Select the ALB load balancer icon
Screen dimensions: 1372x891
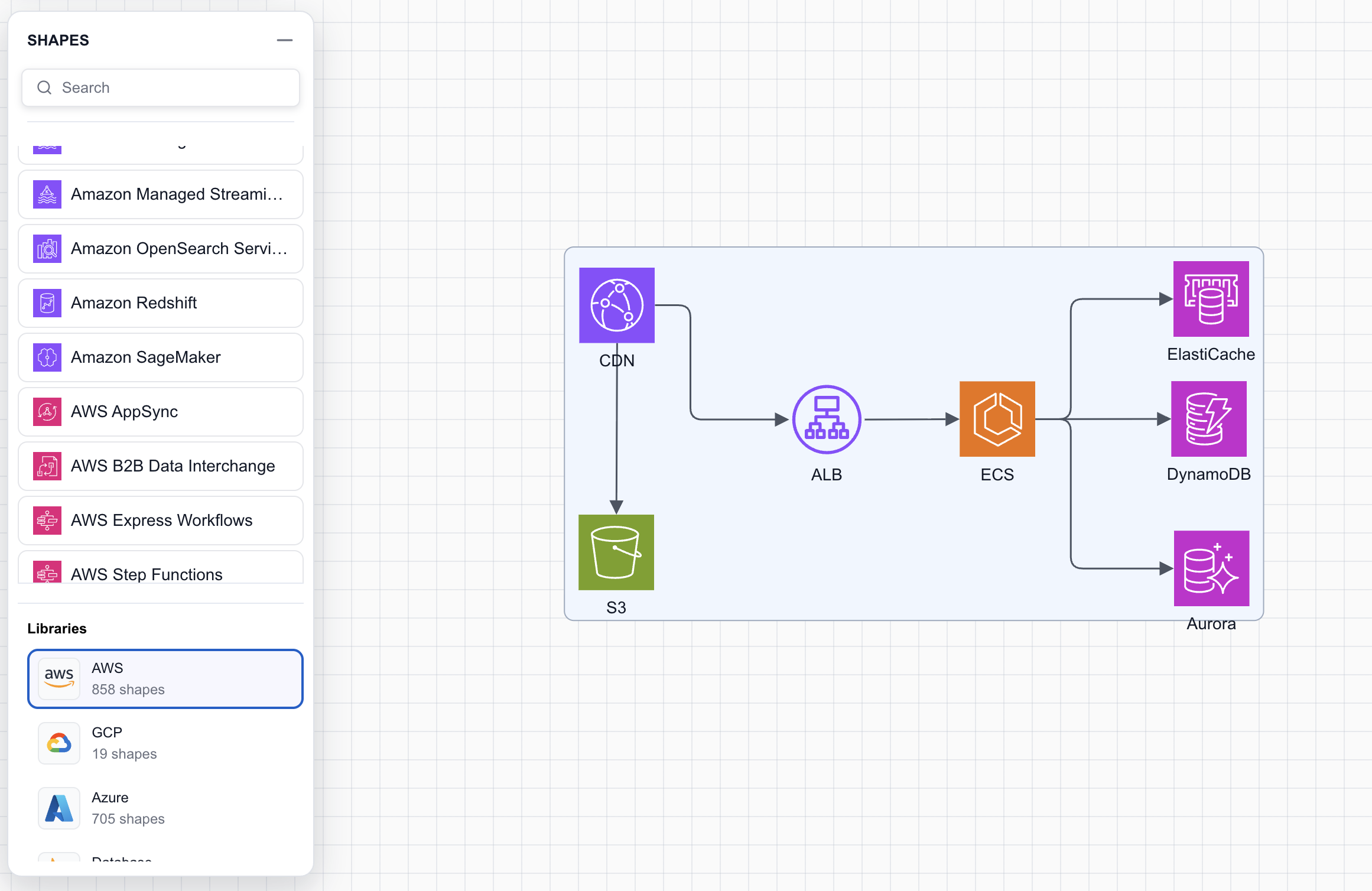pyautogui.click(x=826, y=420)
